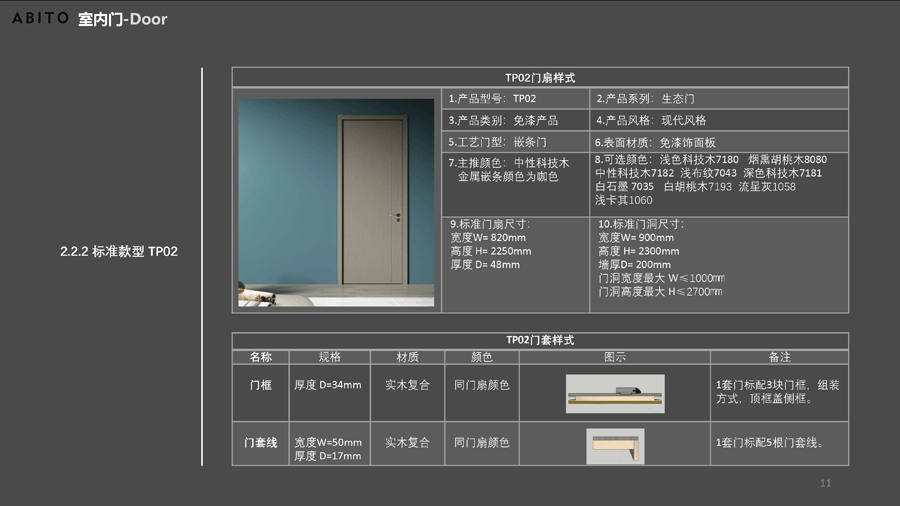Select color option 流星灰1058

[767, 186]
